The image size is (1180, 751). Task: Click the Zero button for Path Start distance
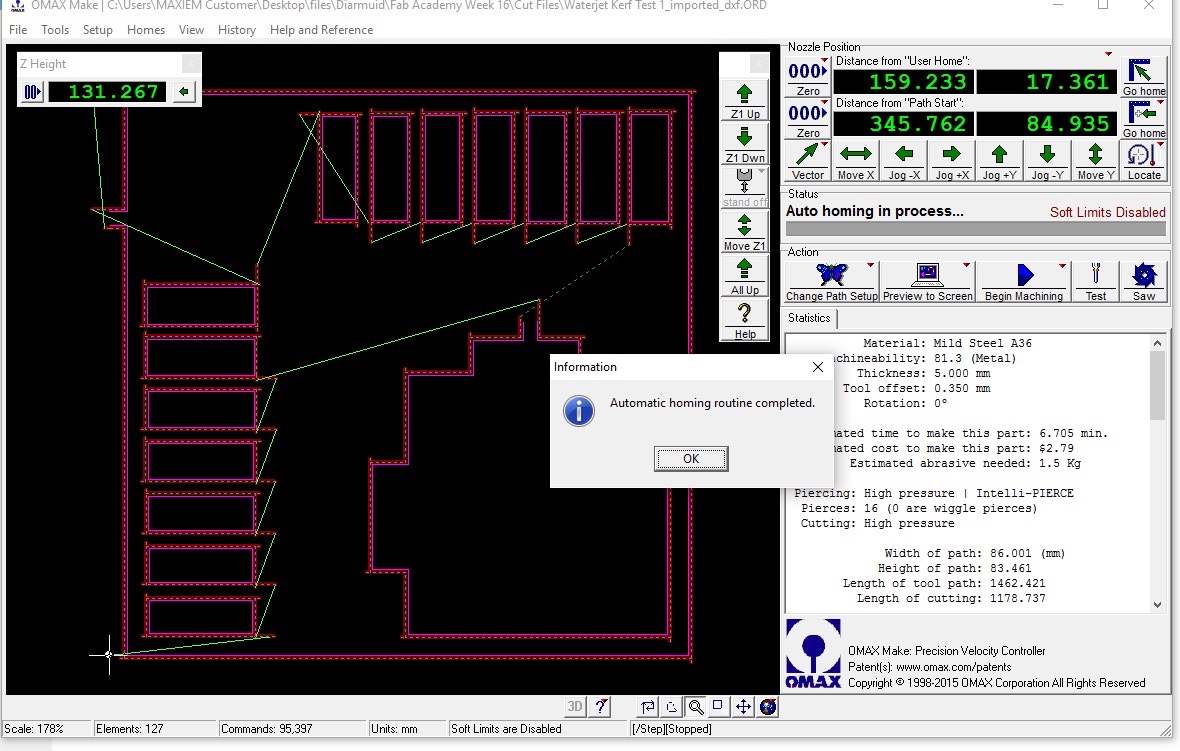point(808,120)
